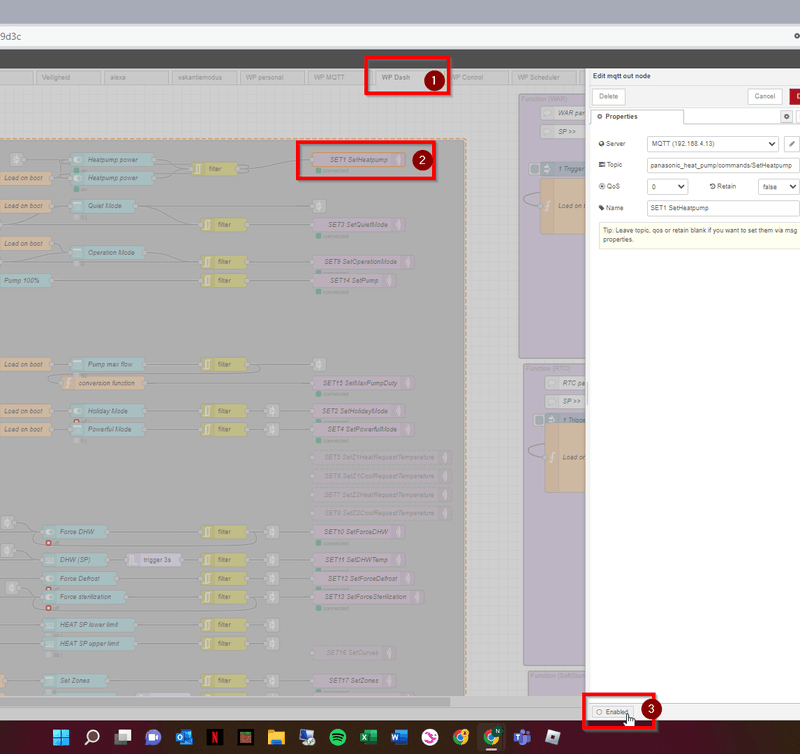Screen dimensions: 800x754
Task: Click Cancel in the edit mqtt out node panel
Action: click(764, 96)
